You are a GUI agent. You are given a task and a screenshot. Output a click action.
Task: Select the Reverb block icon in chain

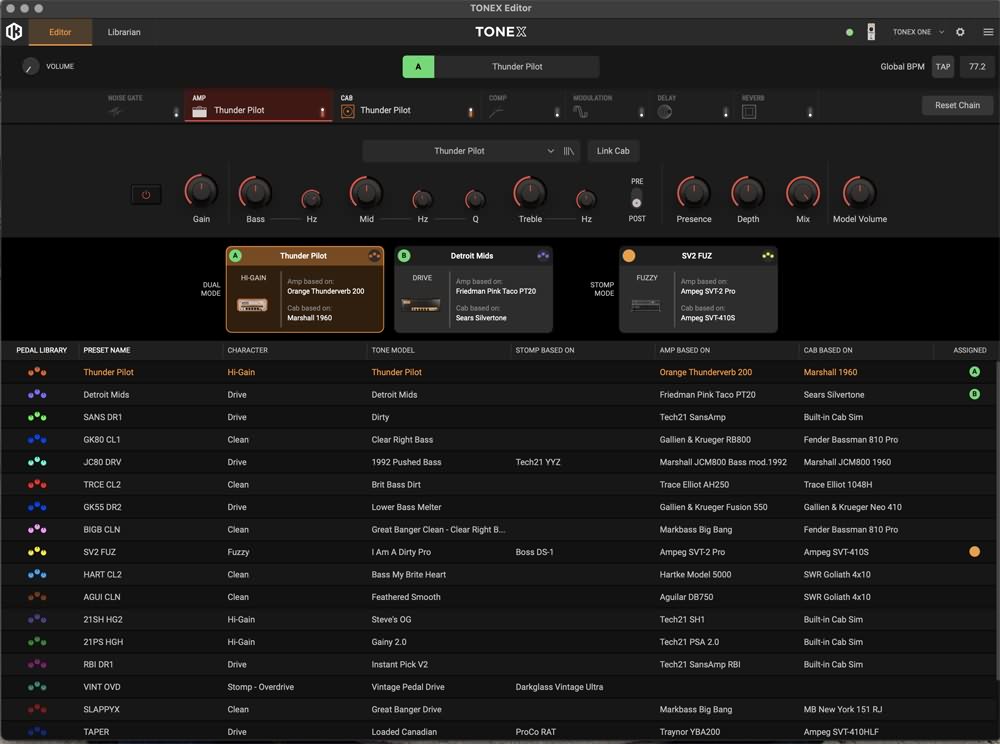point(749,112)
